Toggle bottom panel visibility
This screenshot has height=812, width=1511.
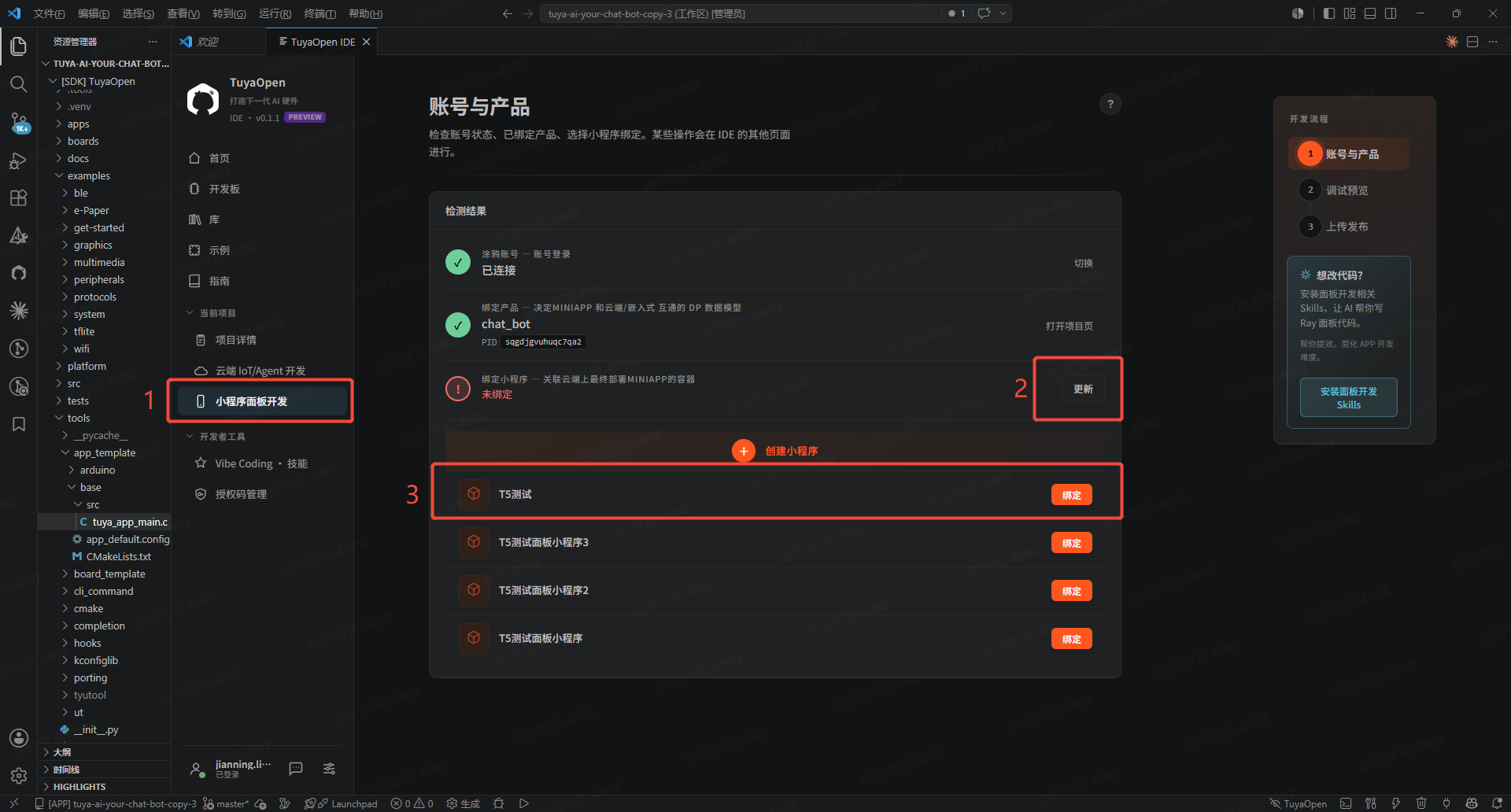pos(1370,13)
